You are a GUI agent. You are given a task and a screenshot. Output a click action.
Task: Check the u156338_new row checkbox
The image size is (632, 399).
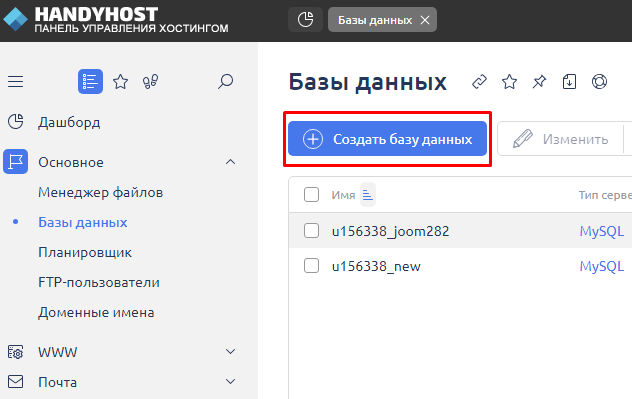click(311, 266)
